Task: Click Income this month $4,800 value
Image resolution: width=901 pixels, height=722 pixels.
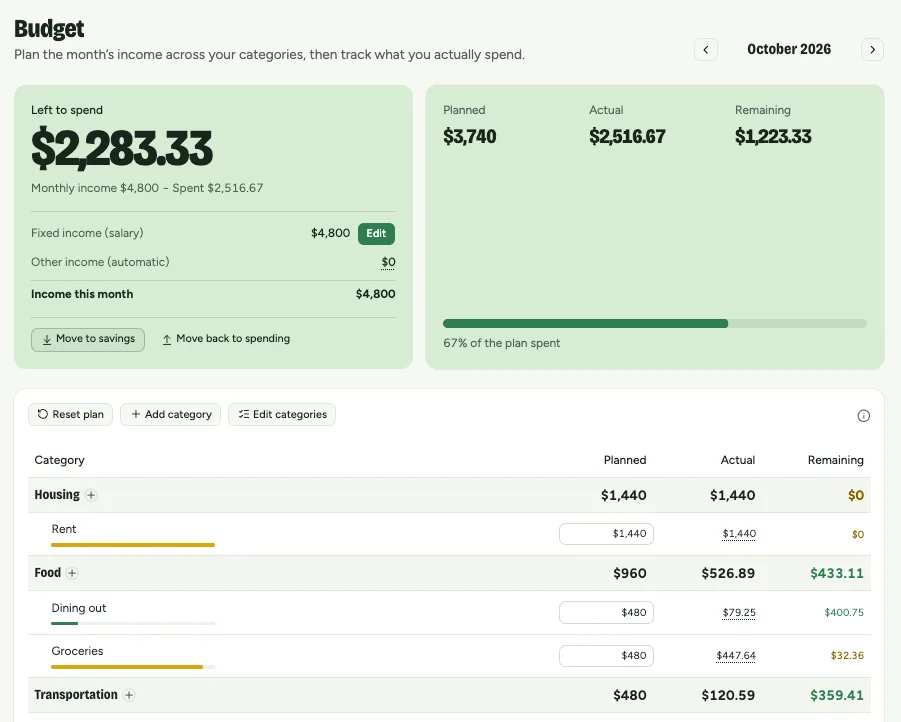Action: pos(375,294)
